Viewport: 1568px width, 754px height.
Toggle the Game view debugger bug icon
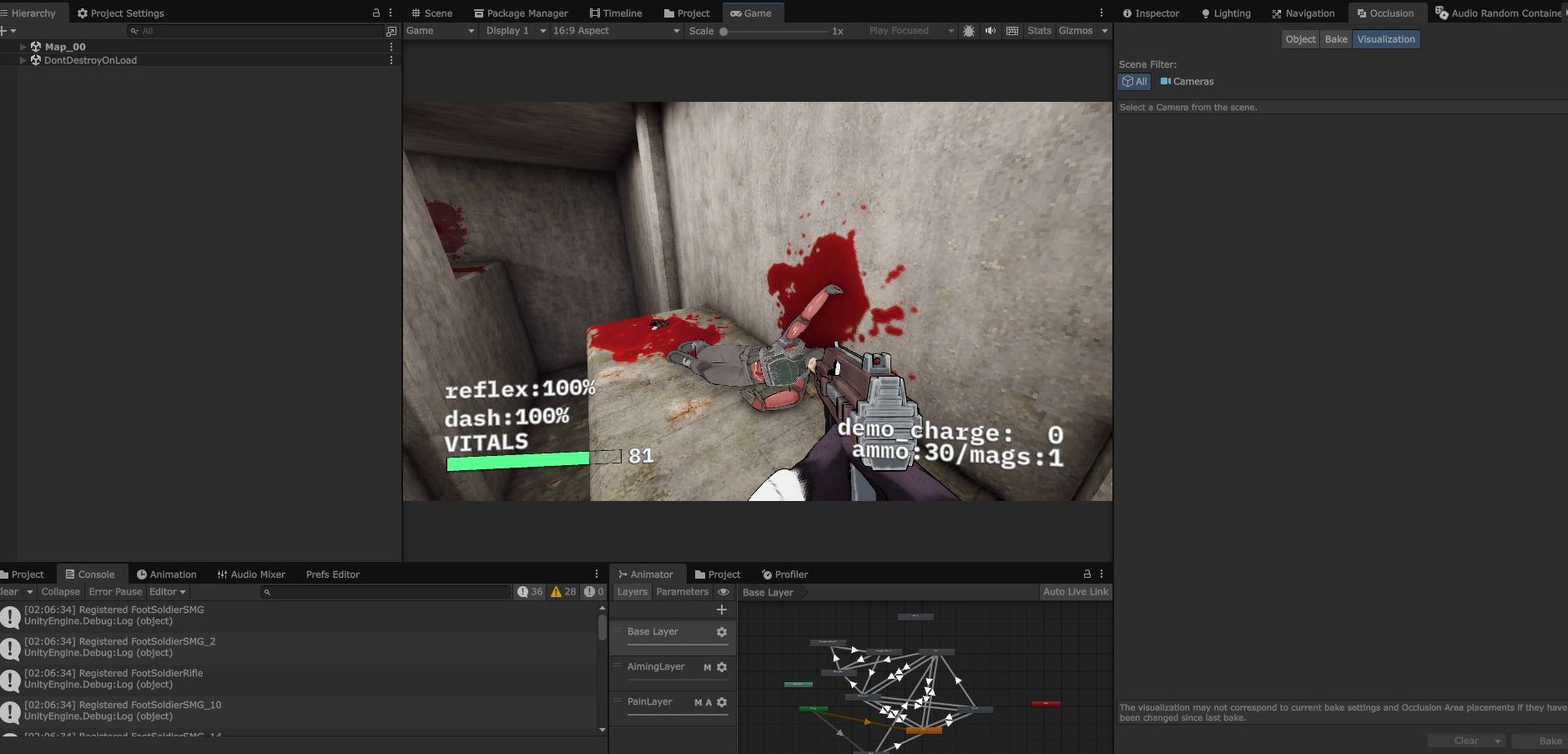coord(968,31)
